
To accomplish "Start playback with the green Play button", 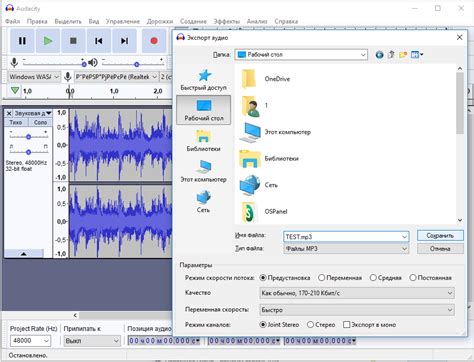I will (48, 41).
